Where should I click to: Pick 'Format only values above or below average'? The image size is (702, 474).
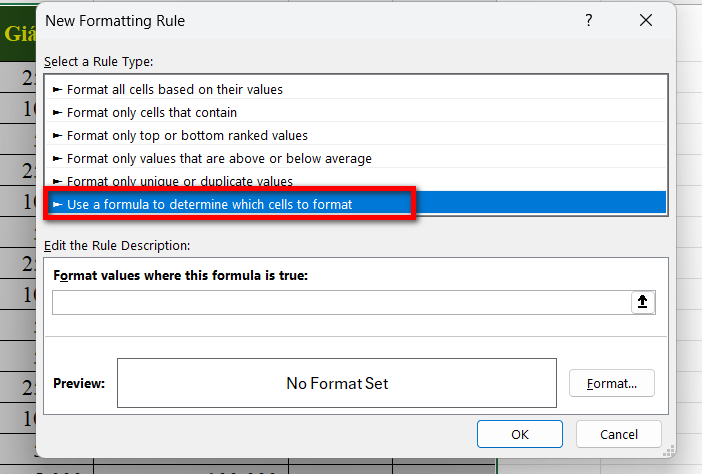218,158
